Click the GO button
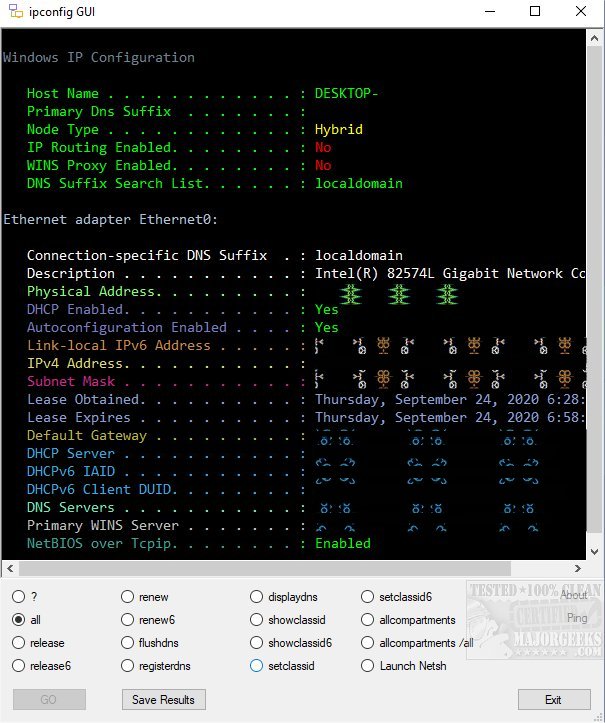Image resolution: width=605 pixels, height=723 pixels. [x=49, y=699]
